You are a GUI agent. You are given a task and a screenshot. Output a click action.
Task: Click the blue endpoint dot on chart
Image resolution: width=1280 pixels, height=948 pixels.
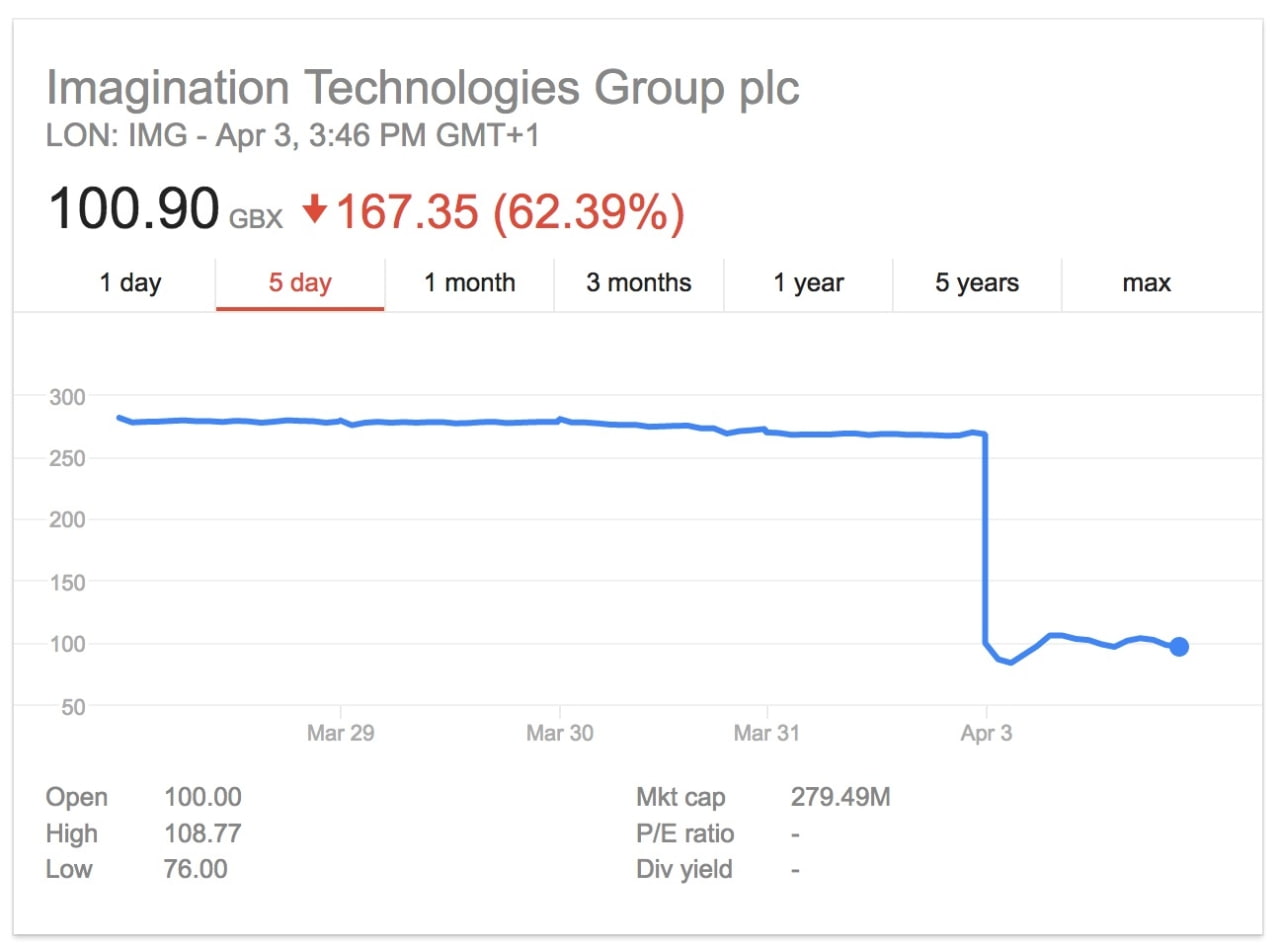[1179, 647]
